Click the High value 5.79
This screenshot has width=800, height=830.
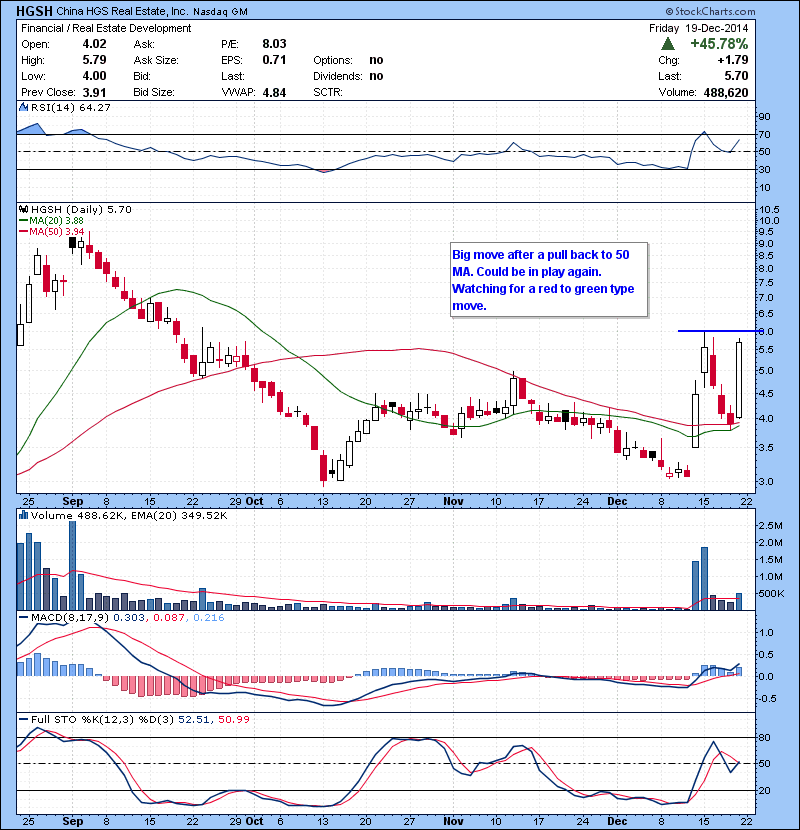[x=94, y=60]
